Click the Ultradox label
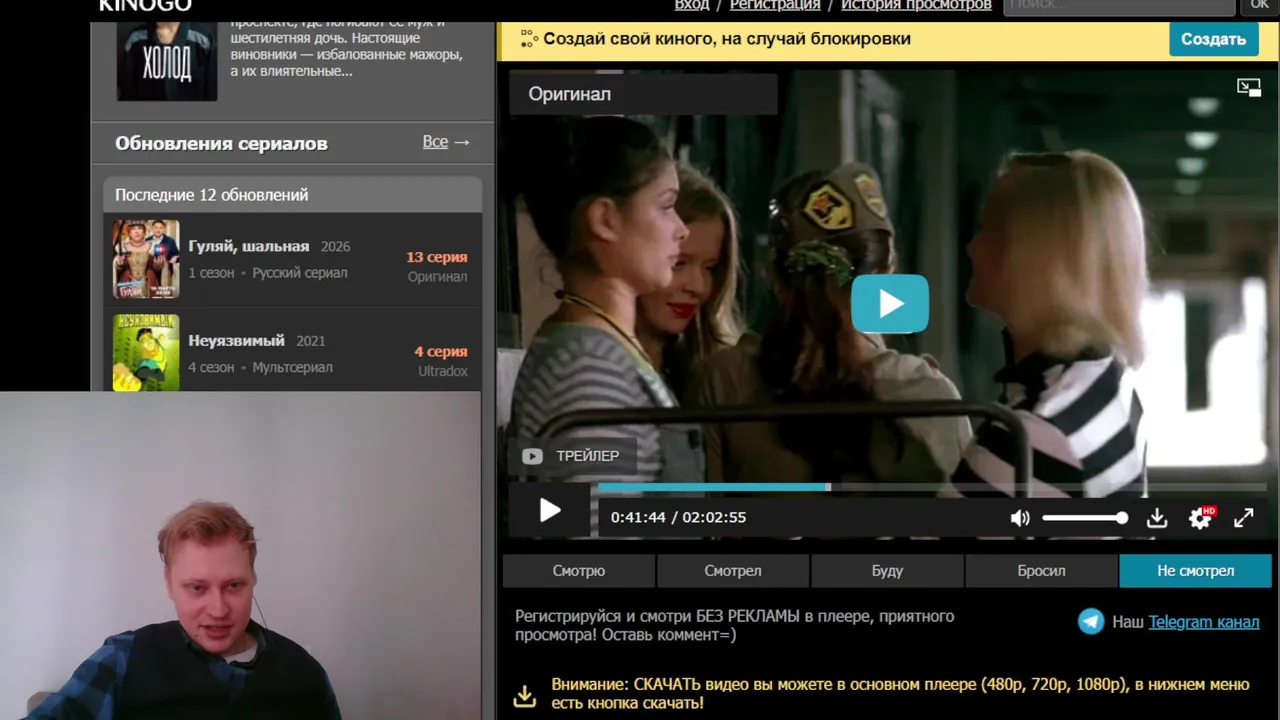 click(443, 371)
